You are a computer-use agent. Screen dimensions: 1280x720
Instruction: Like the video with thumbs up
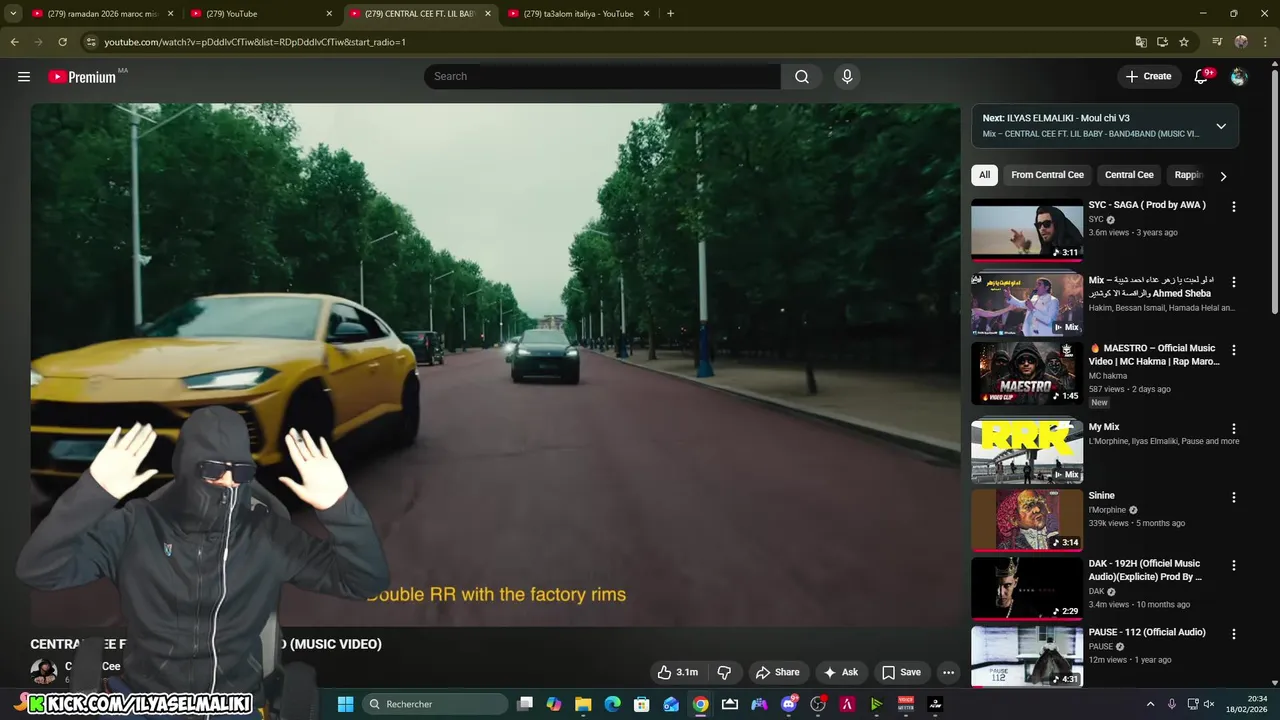point(677,672)
